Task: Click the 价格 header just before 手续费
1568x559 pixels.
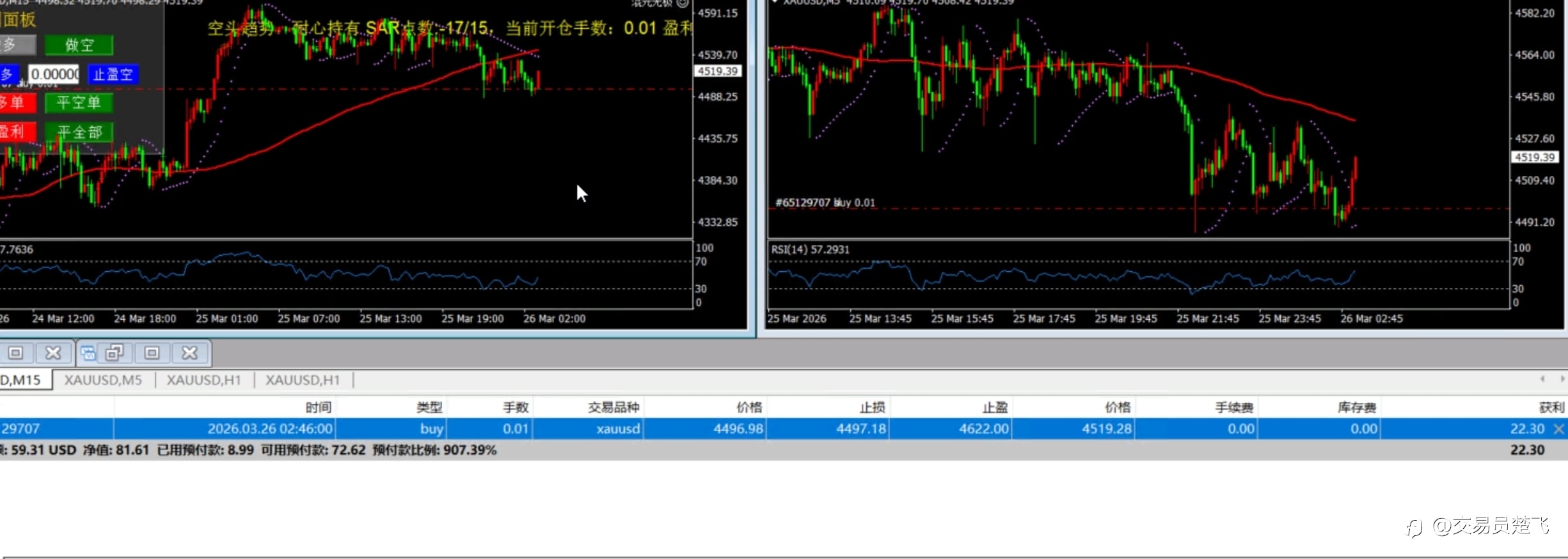Action: tap(1118, 407)
